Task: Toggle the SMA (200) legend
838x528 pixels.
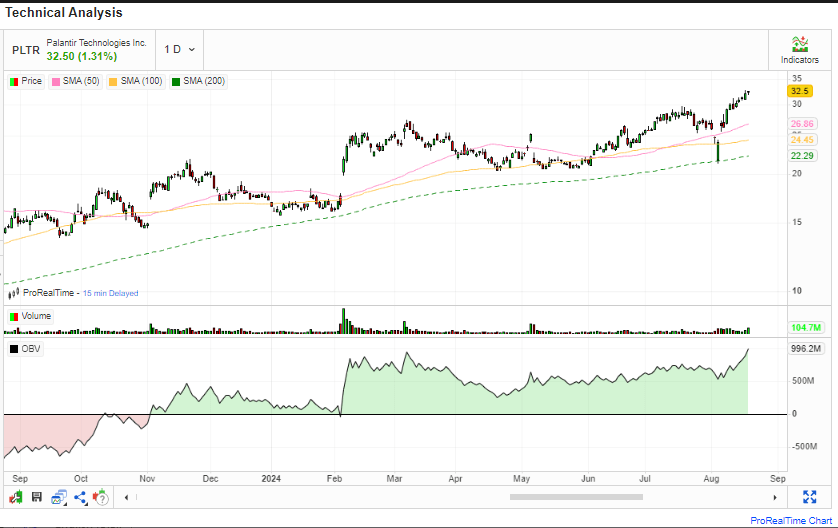Action: 201,81
